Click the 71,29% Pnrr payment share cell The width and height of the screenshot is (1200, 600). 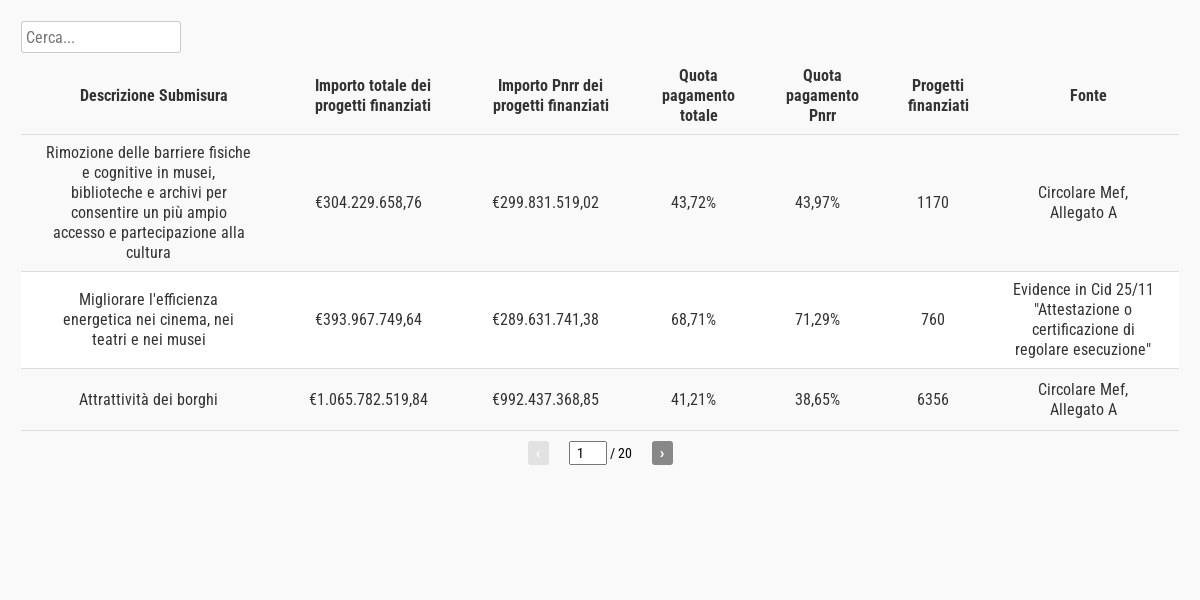click(x=817, y=320)
